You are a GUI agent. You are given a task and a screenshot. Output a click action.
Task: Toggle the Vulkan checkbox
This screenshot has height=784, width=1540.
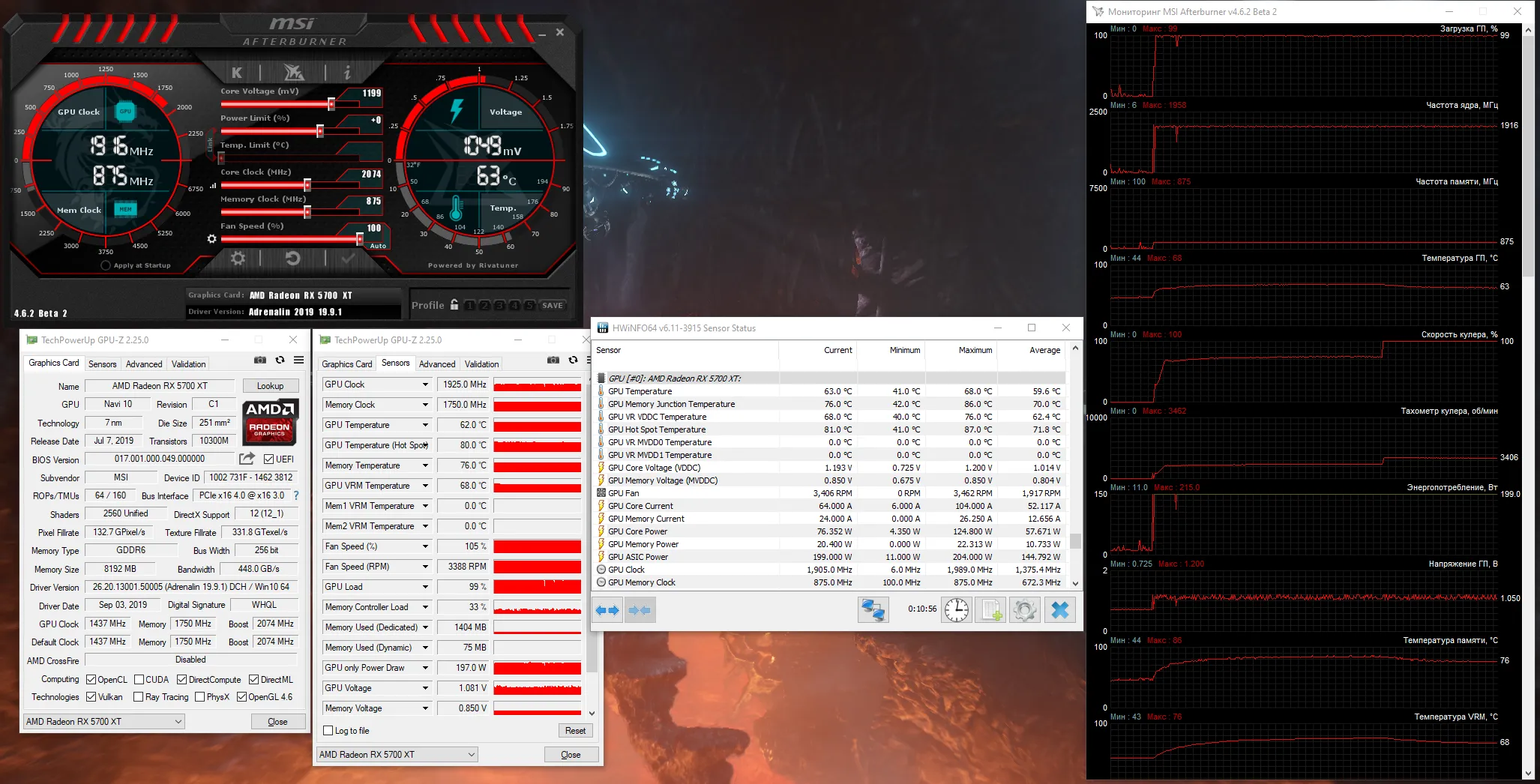click(x=91, y=697)
